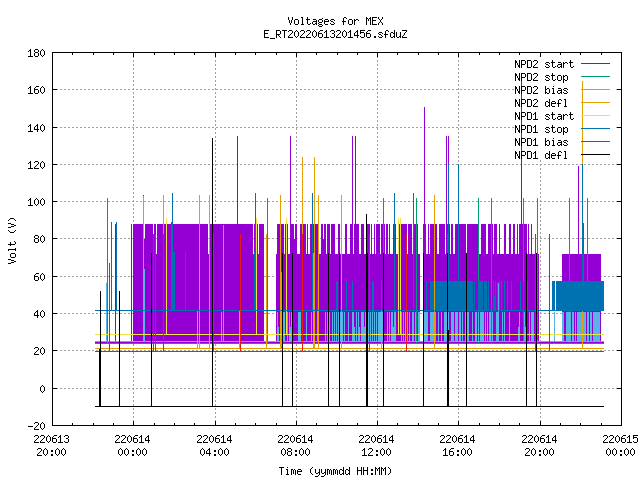Viewport: 640px width, 480px height.
Task: Click the yellow NPD1 start legend line
Action: 596,116
